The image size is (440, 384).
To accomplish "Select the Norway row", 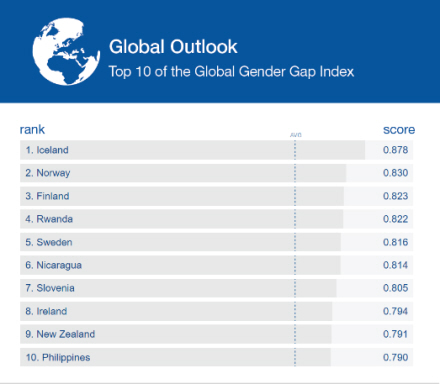I will pyautogui.click(x=216, y=173).
